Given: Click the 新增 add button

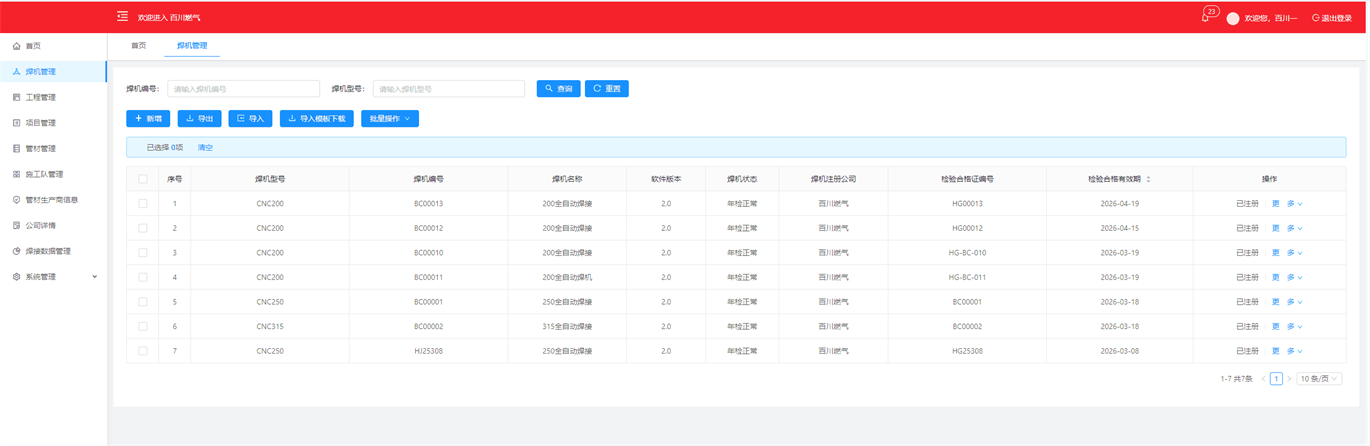Looking at the screenshot, I should [x=148, y=118].
